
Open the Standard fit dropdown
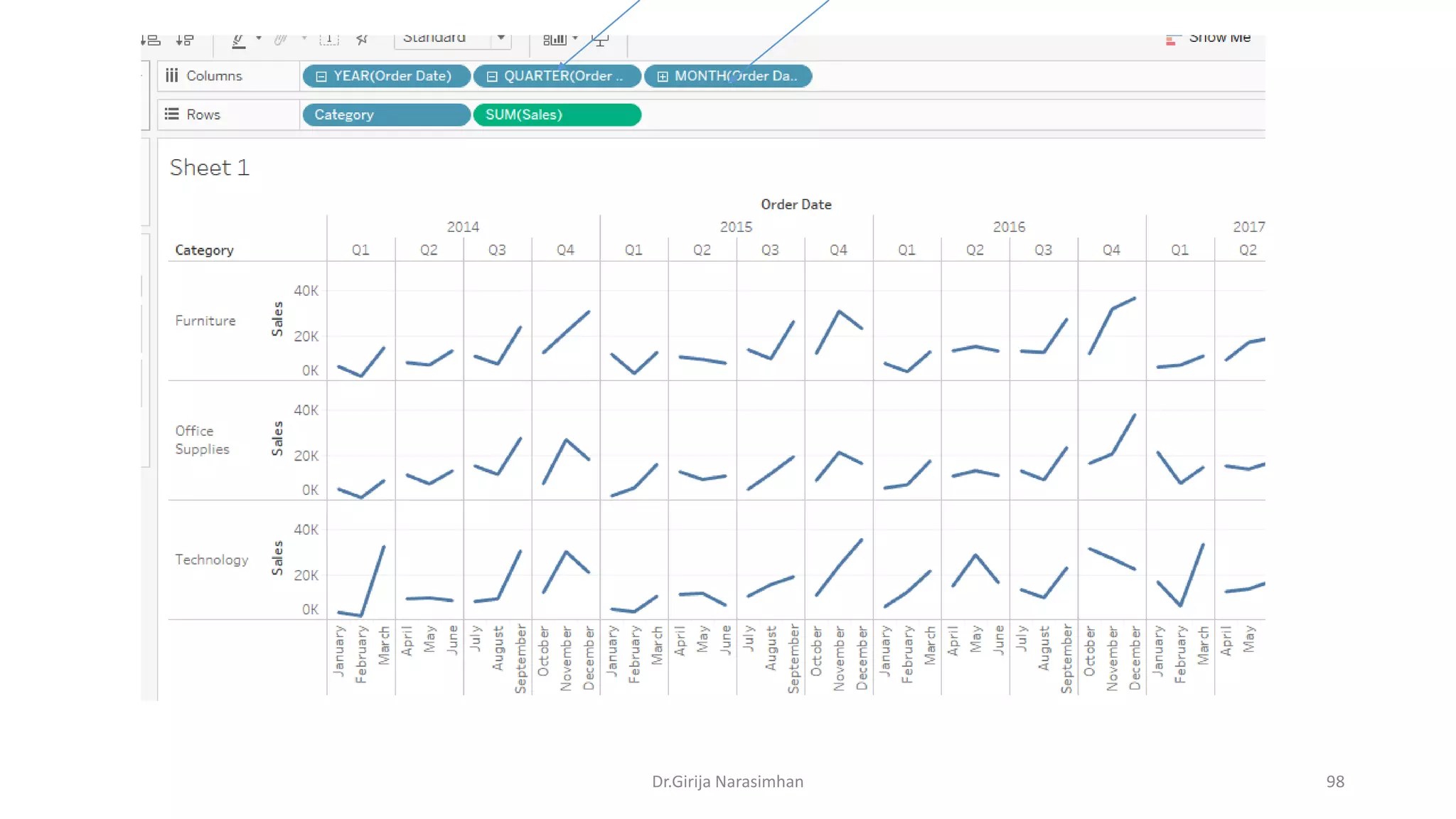501,38
